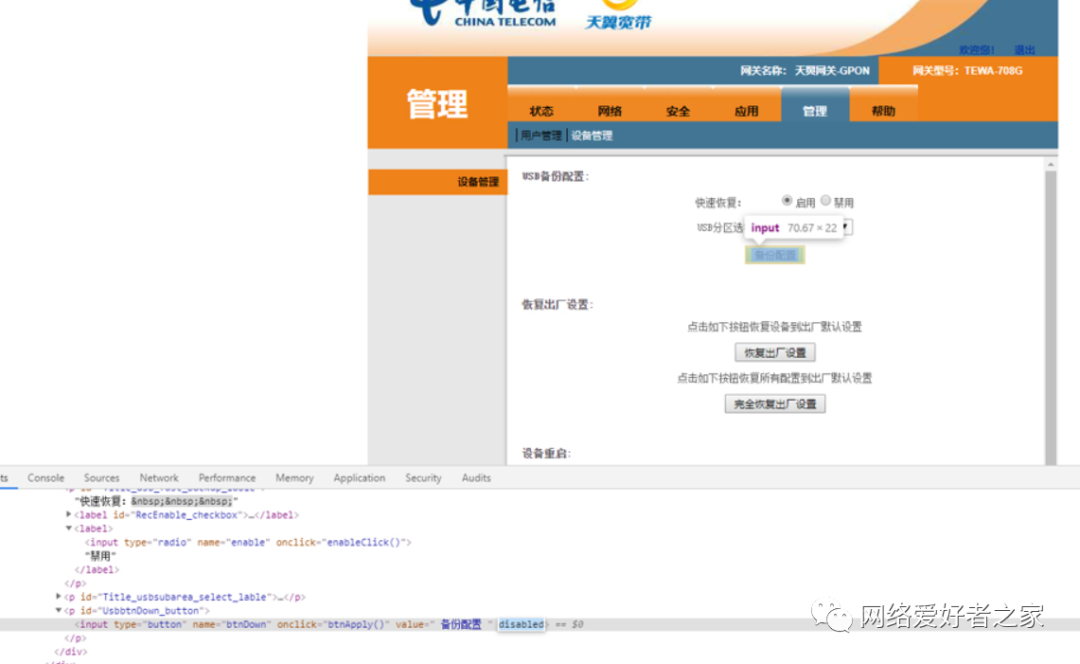Switch to the 用户管理 sub-tab

tap(541, 135)
